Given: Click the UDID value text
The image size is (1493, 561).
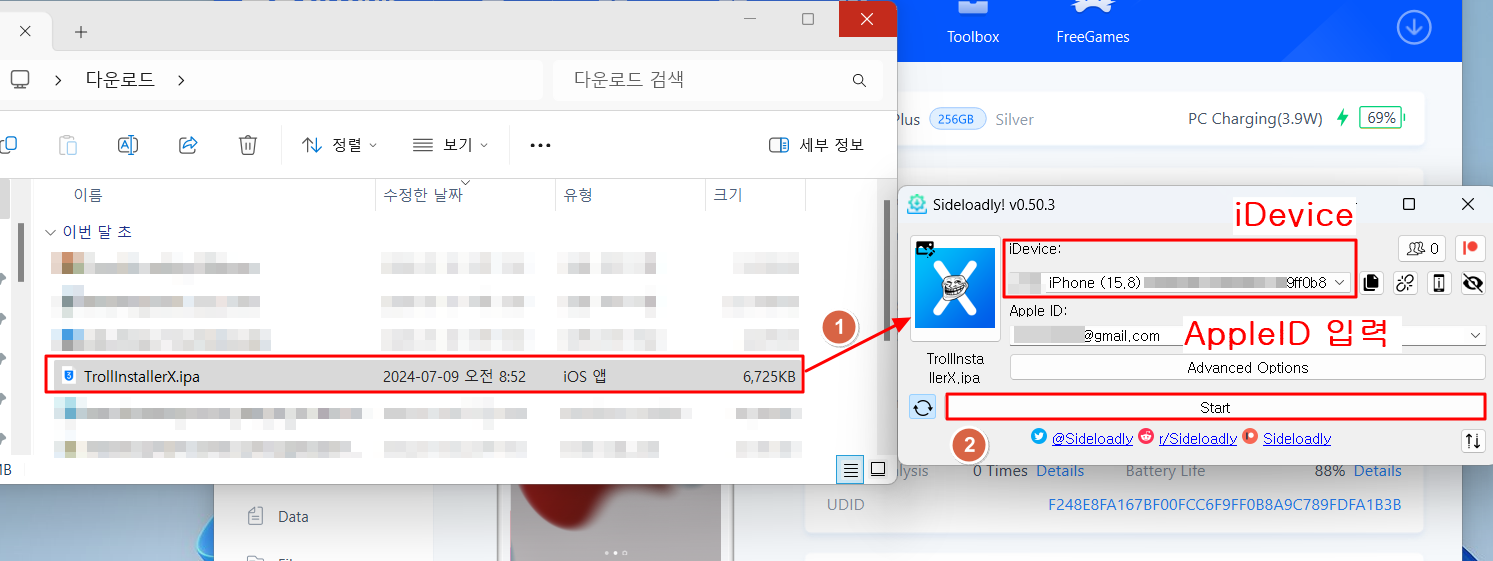Looking at the screenshot, I should [1224, 504].
